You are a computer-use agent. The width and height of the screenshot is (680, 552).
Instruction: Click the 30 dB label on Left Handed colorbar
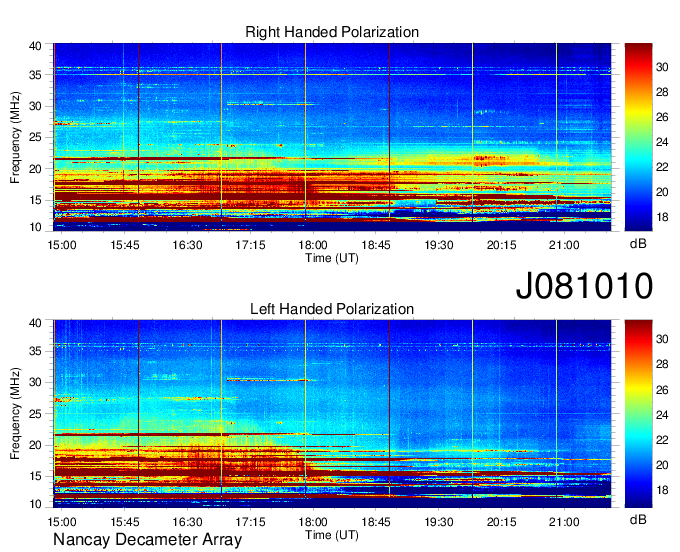pos(662,339)
